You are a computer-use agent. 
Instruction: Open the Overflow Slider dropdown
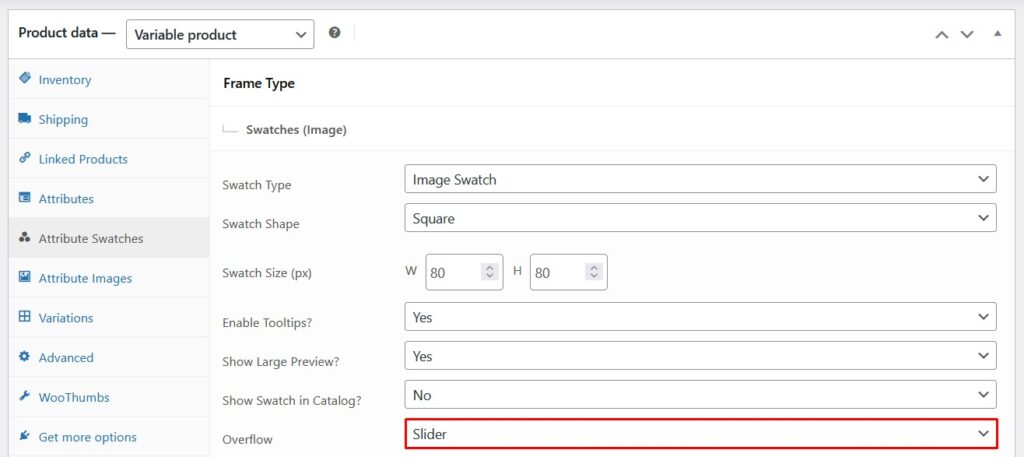[700, 434]
